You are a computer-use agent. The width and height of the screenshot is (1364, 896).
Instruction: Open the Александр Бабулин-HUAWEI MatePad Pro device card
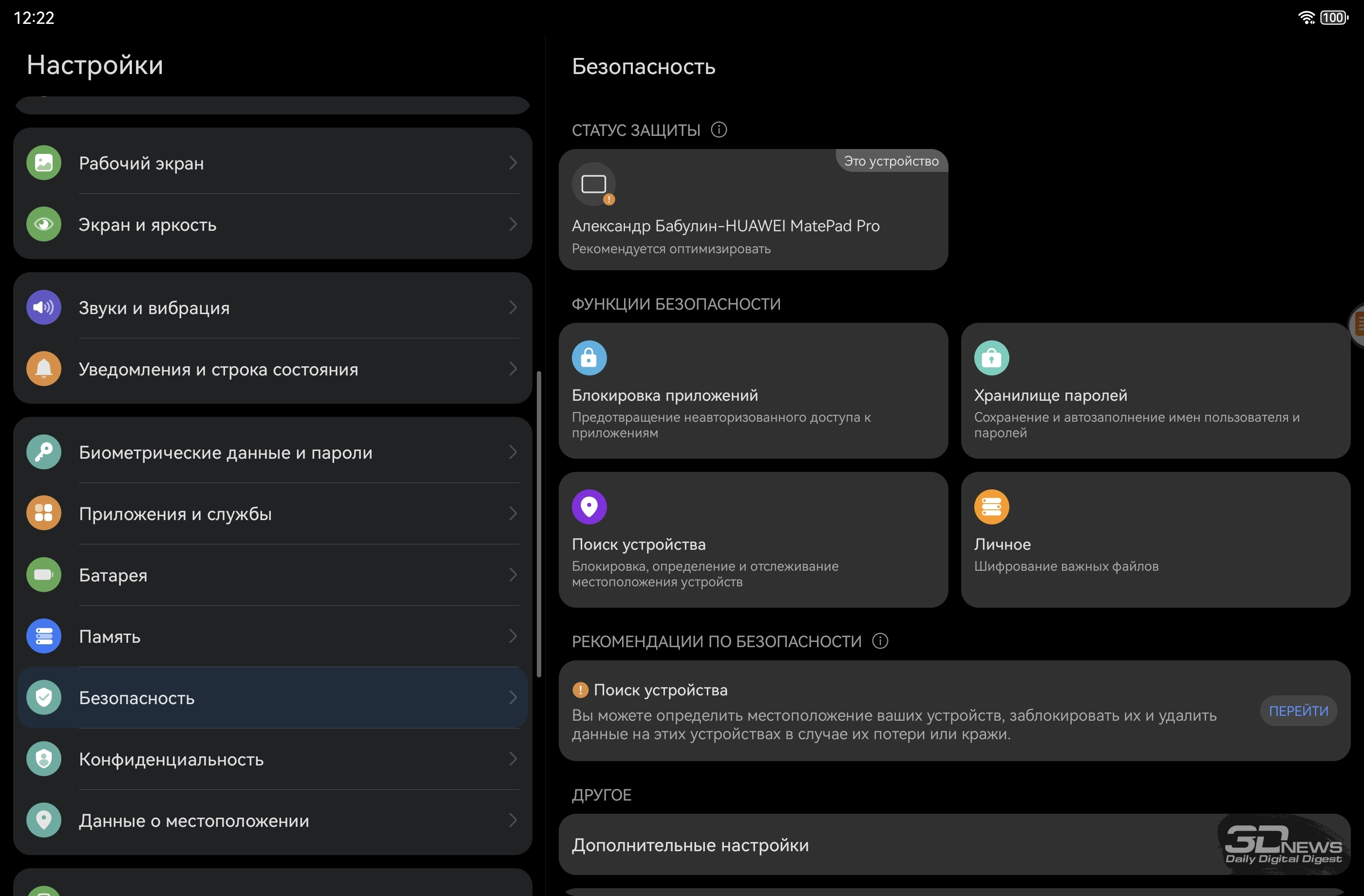tap(753, 210)
